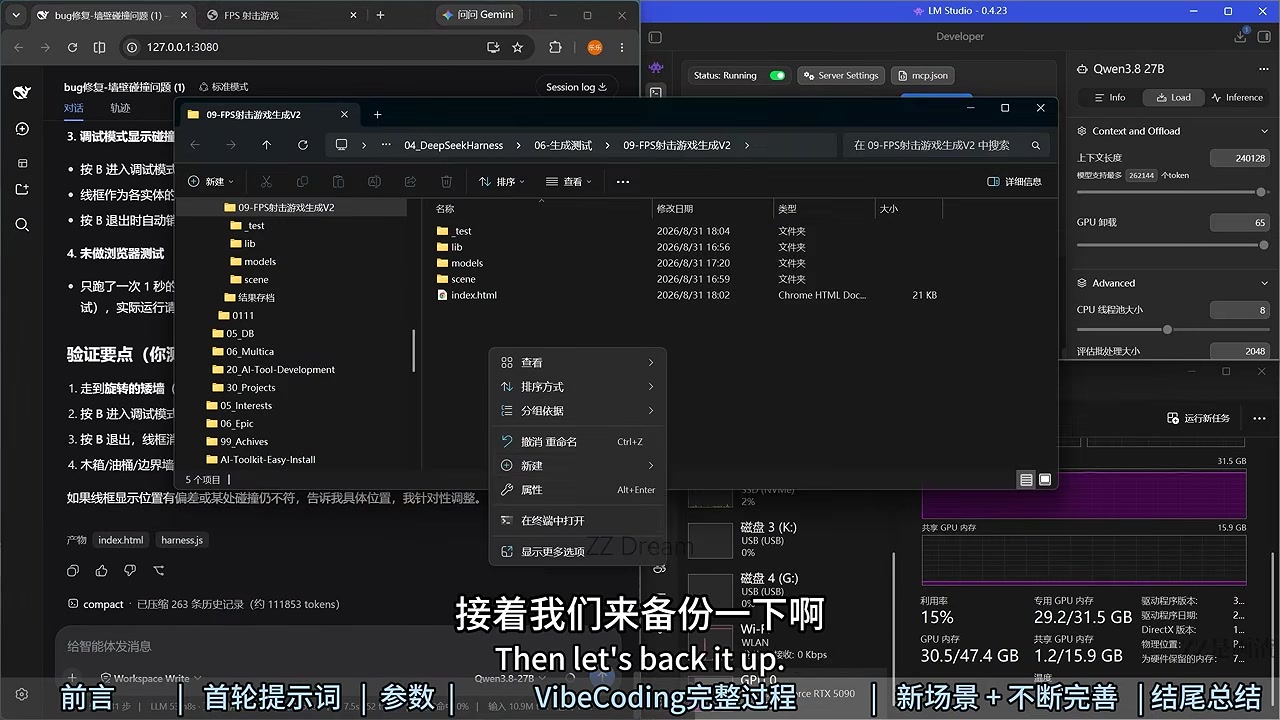This screenshot has width=1280, height=720.
Task: Bookmark this page with the star icon
Action: (517, 47)
